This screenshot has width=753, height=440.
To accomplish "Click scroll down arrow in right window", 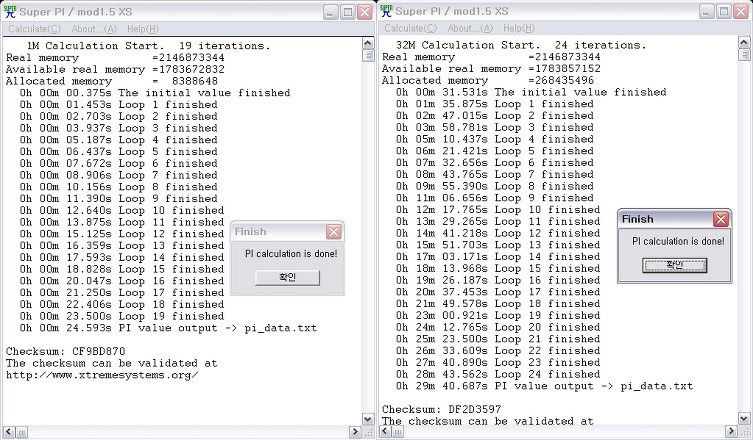I will pyautogui.click(x=744, y=419).
